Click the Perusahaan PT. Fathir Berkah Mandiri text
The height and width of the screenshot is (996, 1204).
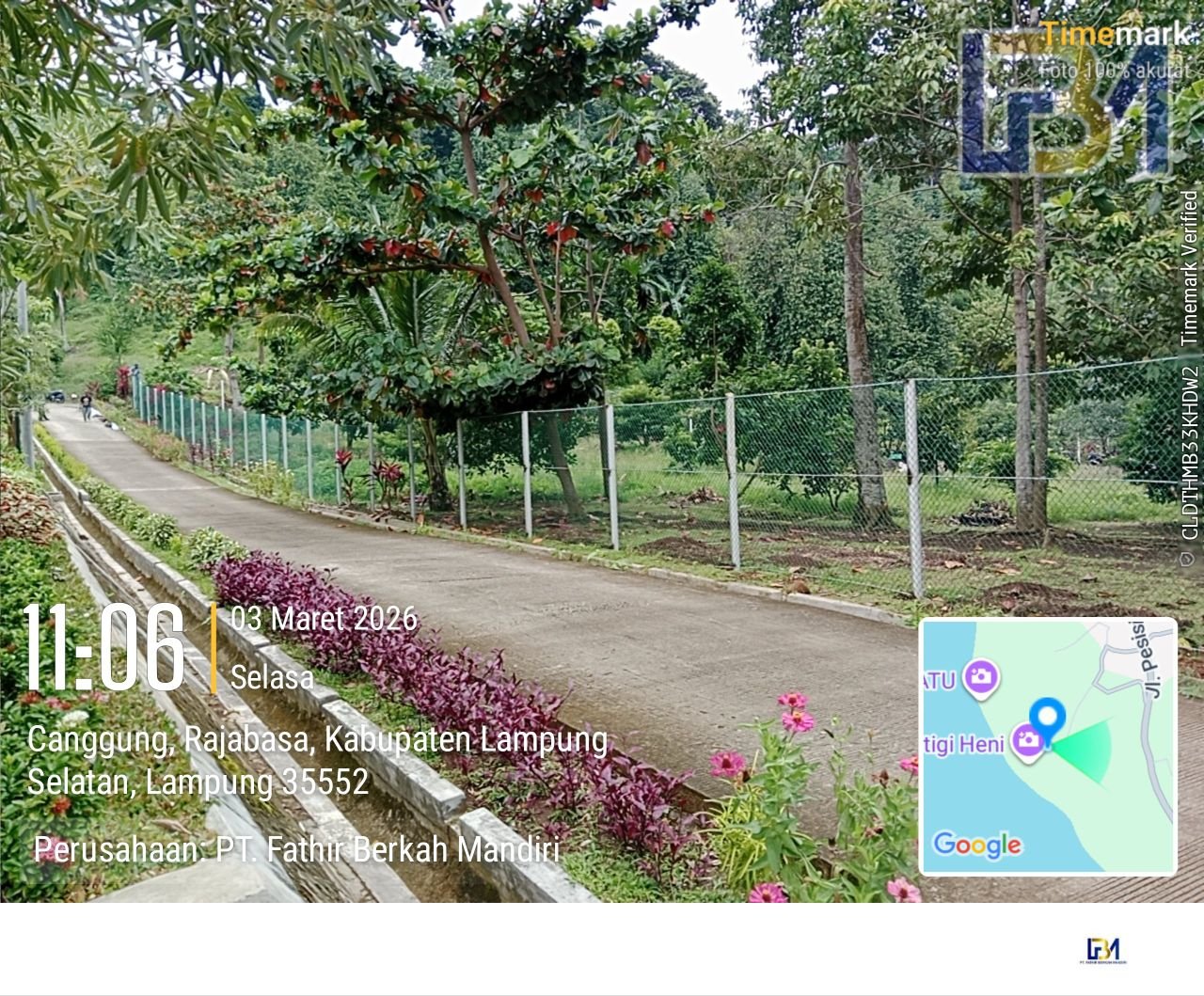point(296,849)
